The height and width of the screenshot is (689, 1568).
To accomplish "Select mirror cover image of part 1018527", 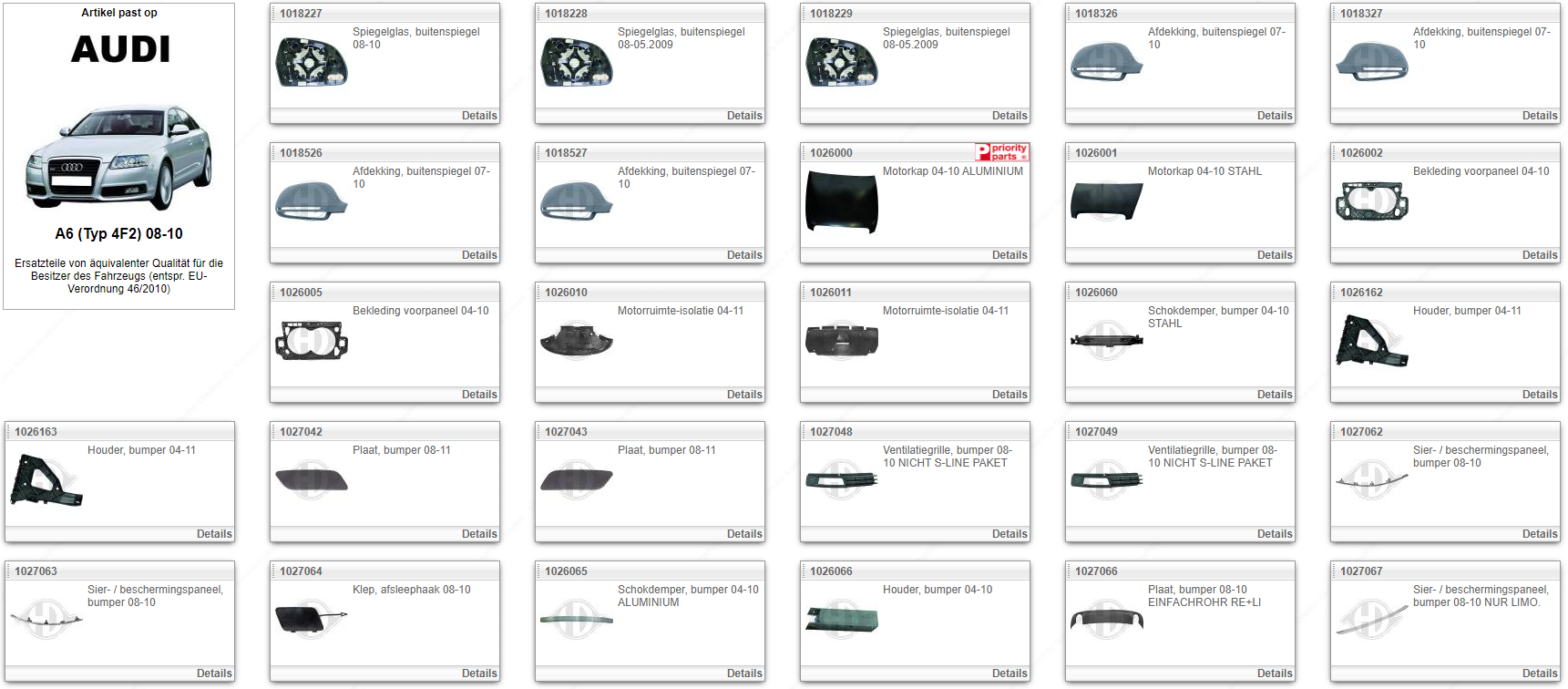I will tap(577, 201).
